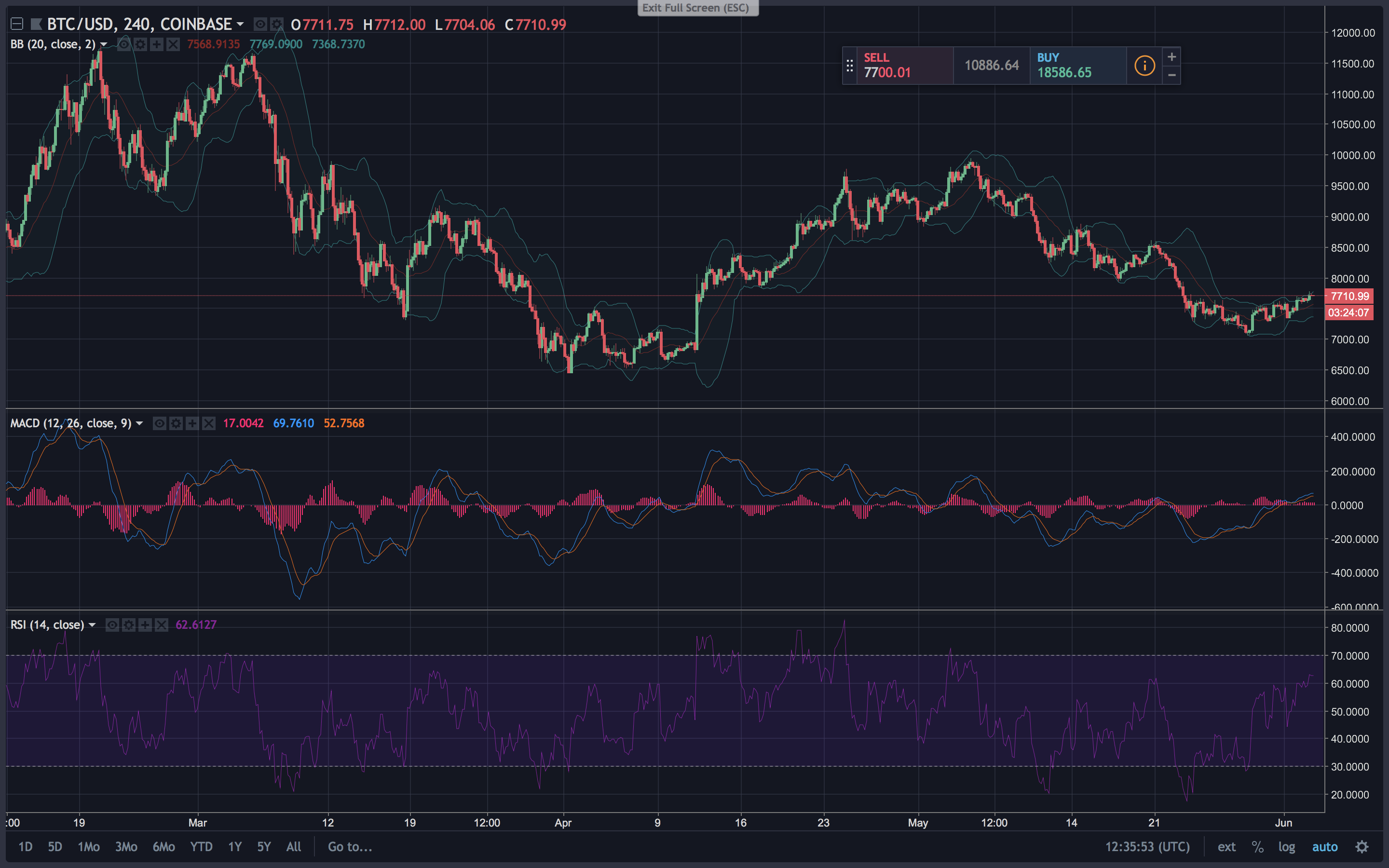Toggle the auto scale option
1389x868 pixels.
[1325, 847]
